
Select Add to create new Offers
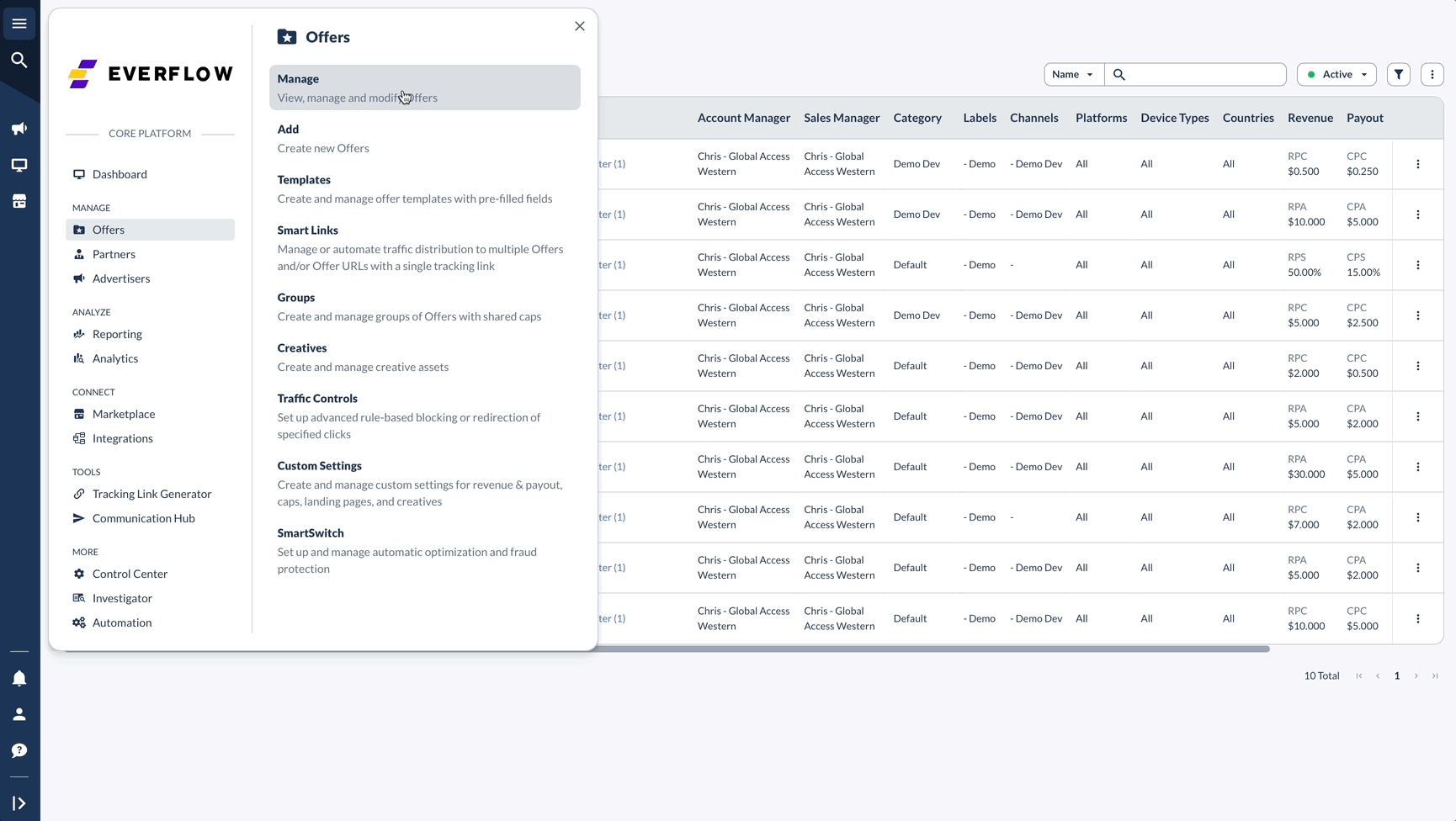point(425,138)
